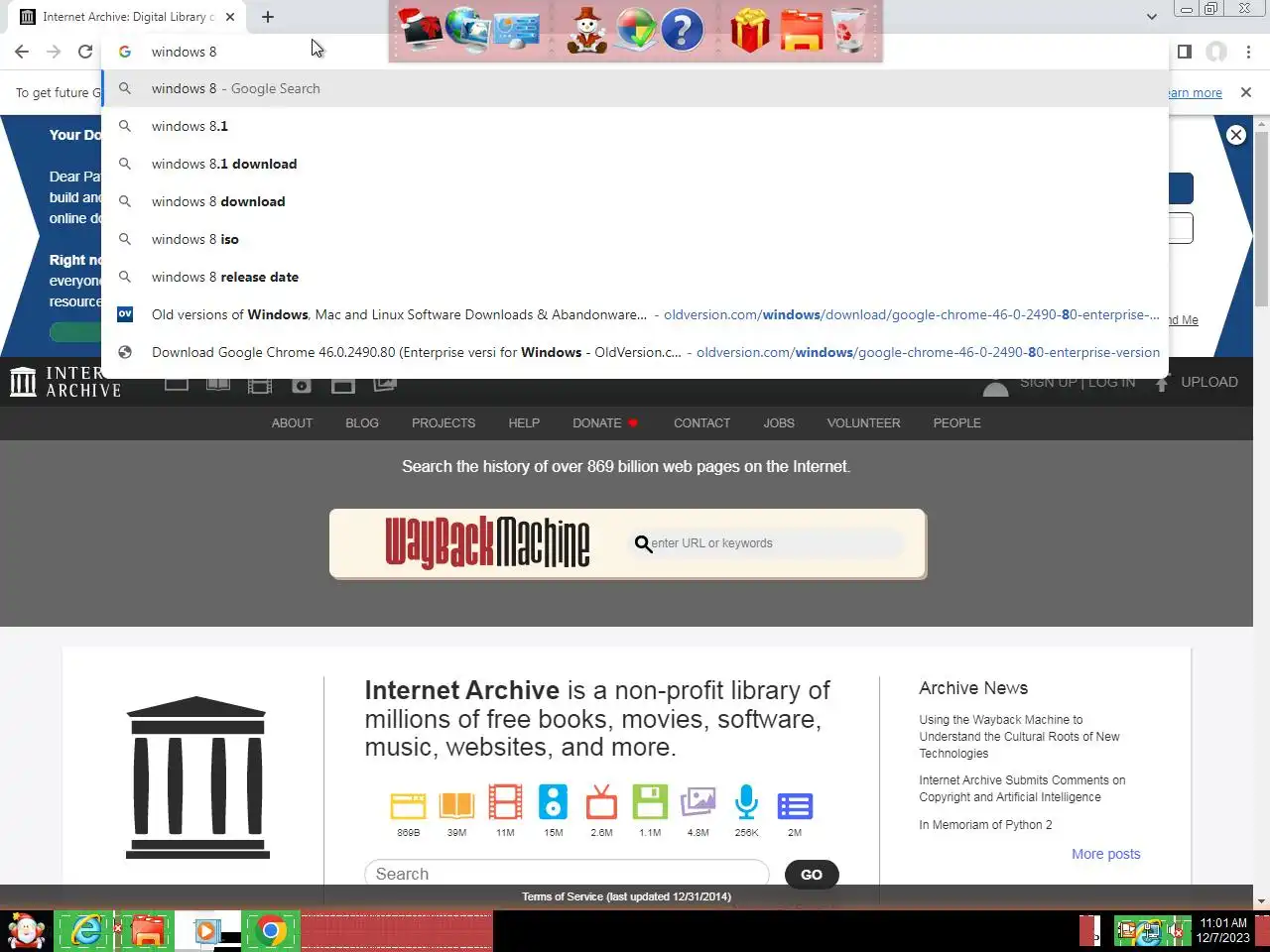
Task: Open Windows Media Player from taskbar
Action: click(x=206, y=931)
